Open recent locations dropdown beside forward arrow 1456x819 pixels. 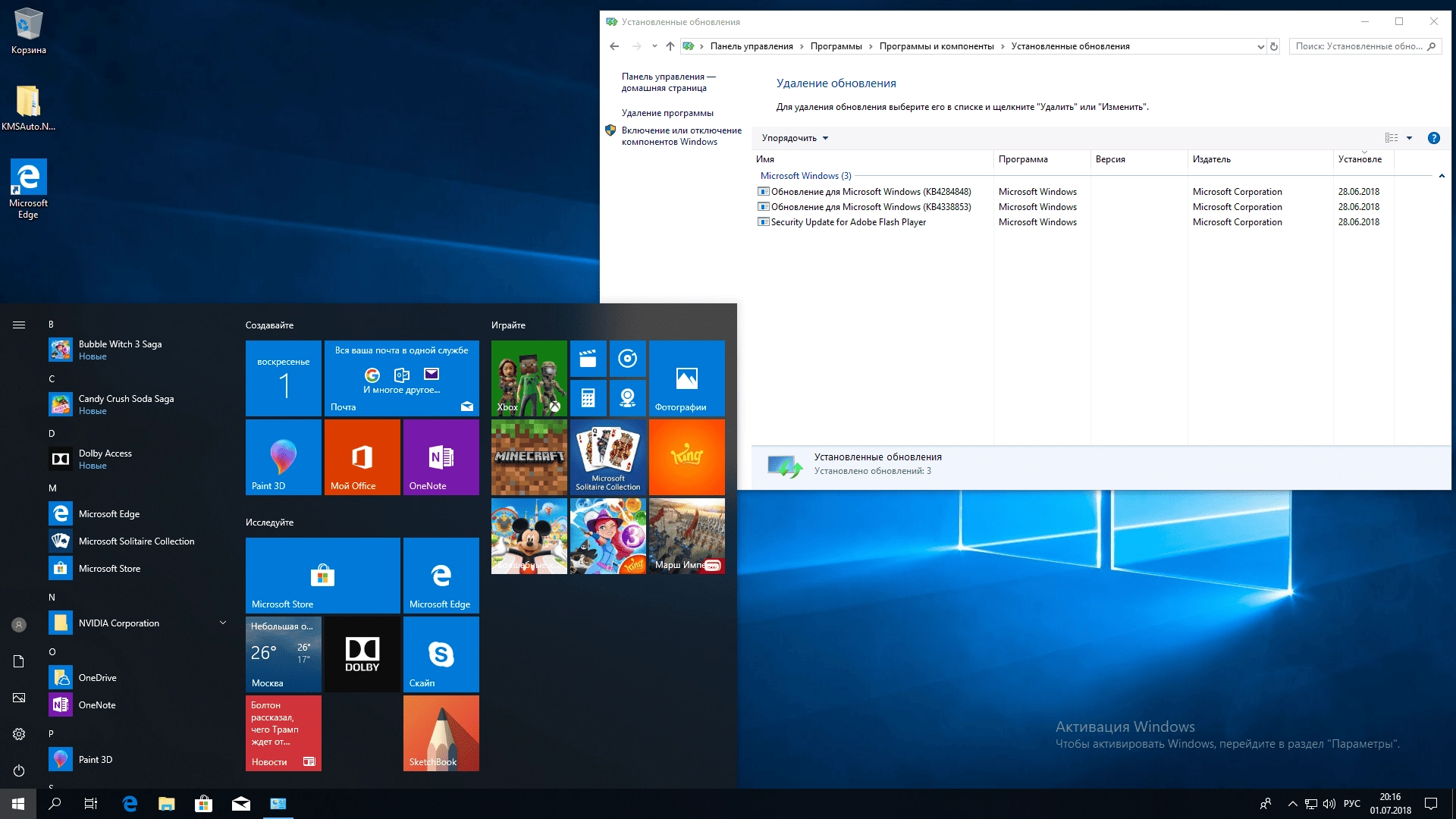coord(654,46)
